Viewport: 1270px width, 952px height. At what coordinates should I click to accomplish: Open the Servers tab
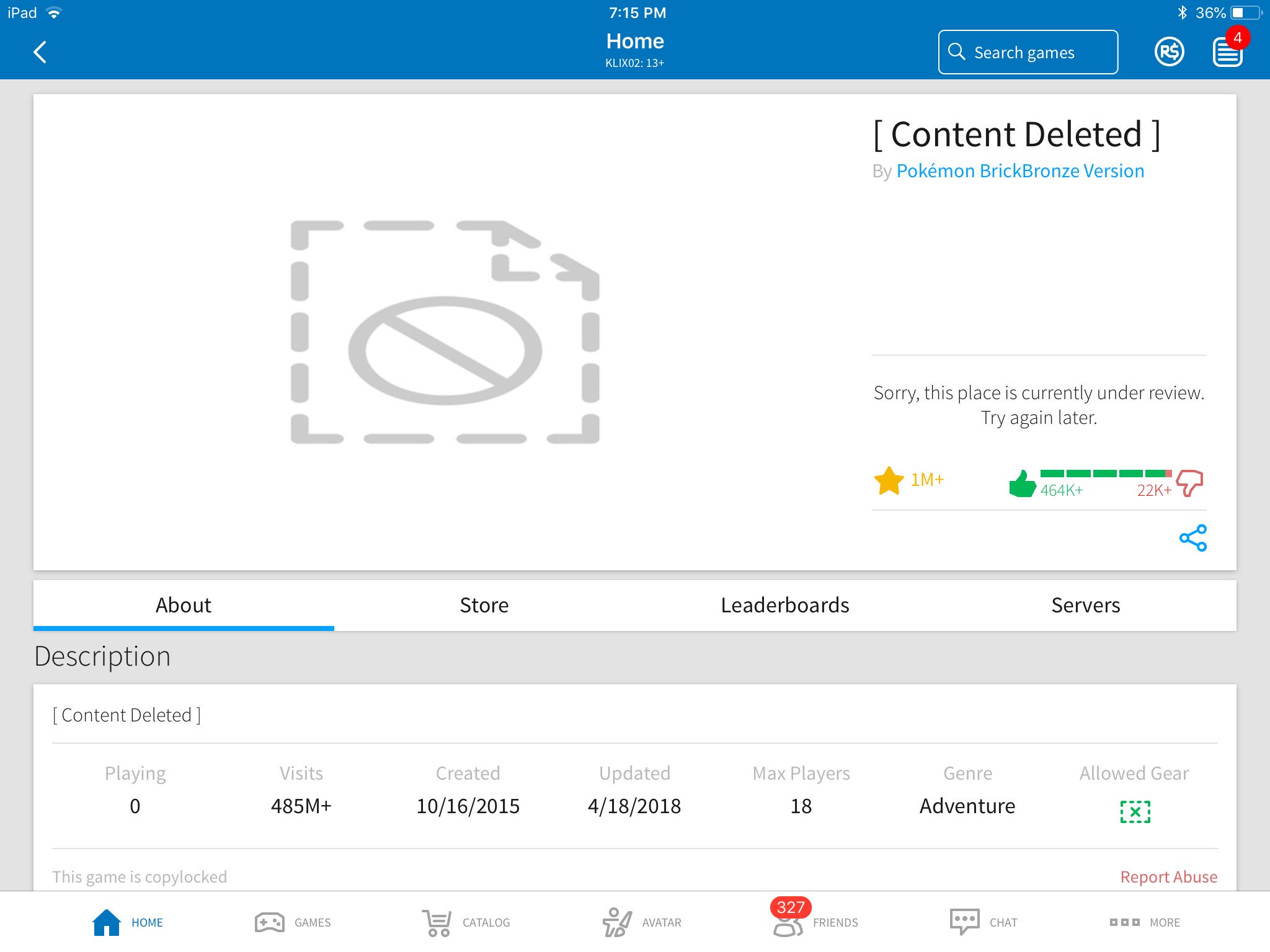1086,605
